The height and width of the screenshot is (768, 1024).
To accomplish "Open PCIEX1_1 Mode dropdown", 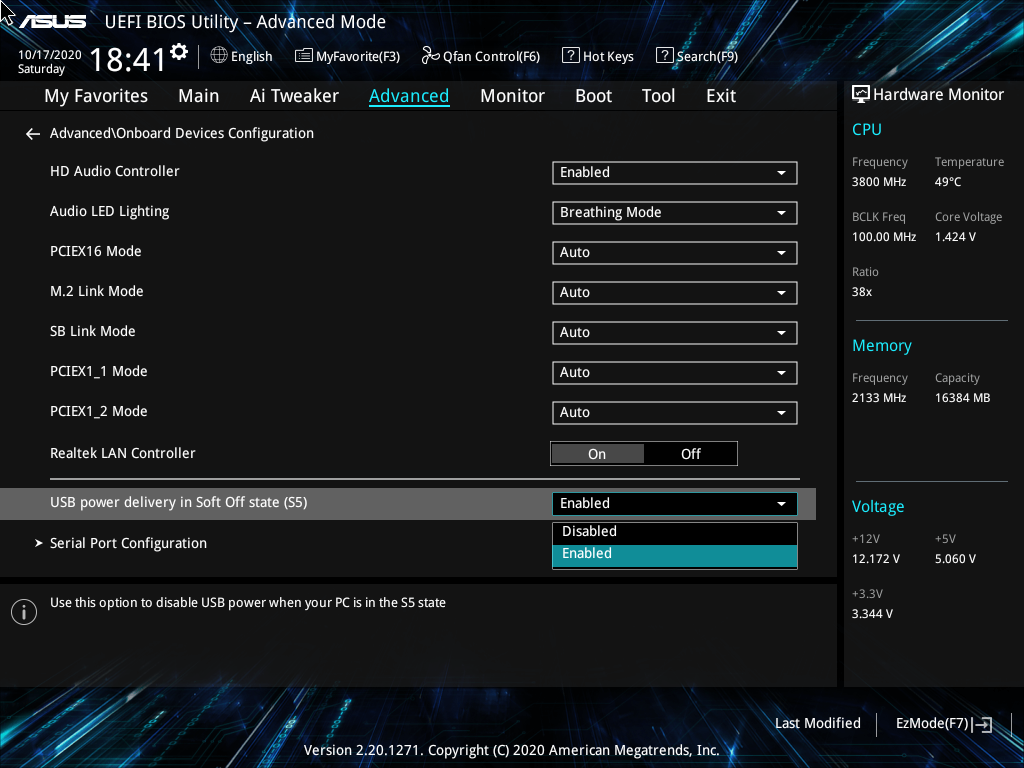I will [x=675, y=373].
